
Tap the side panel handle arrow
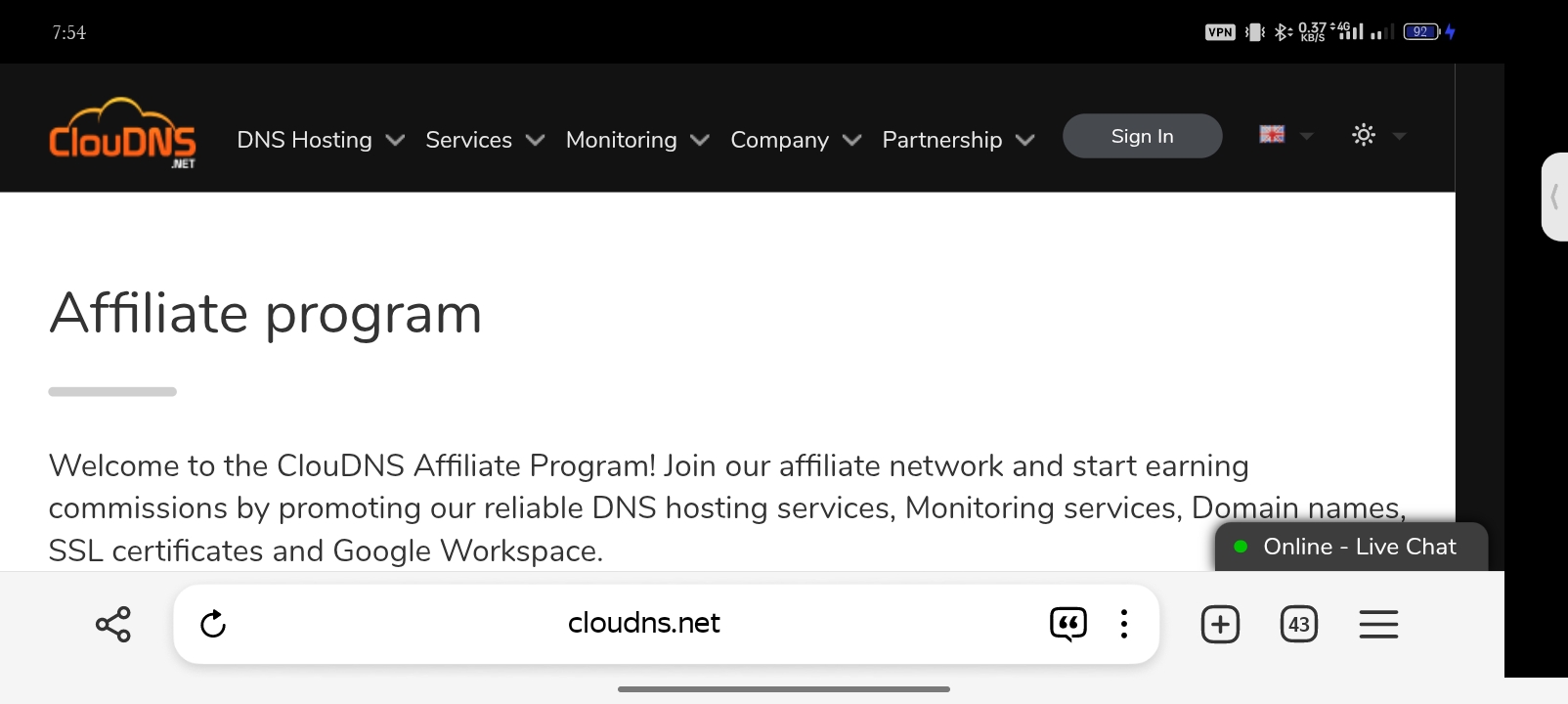1554,197
